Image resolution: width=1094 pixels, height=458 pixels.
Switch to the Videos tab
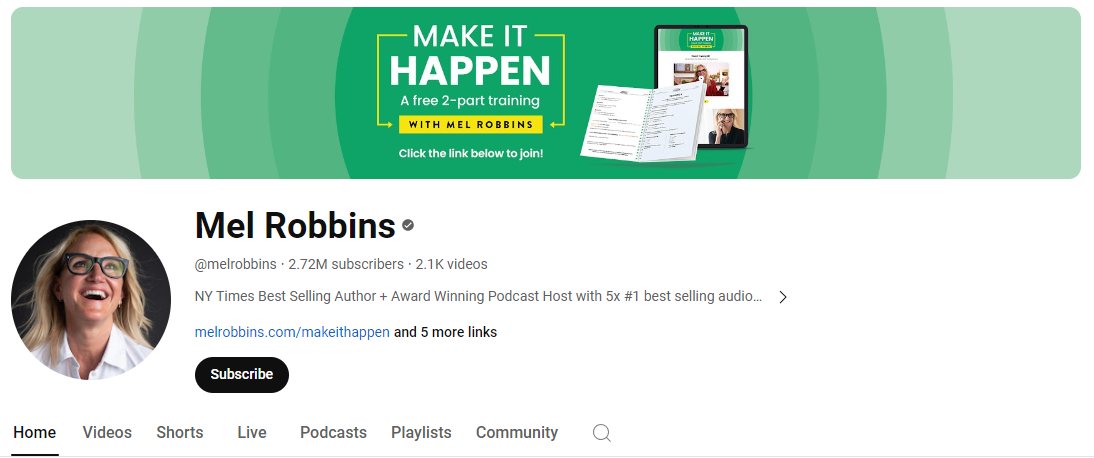coord(107,433)
